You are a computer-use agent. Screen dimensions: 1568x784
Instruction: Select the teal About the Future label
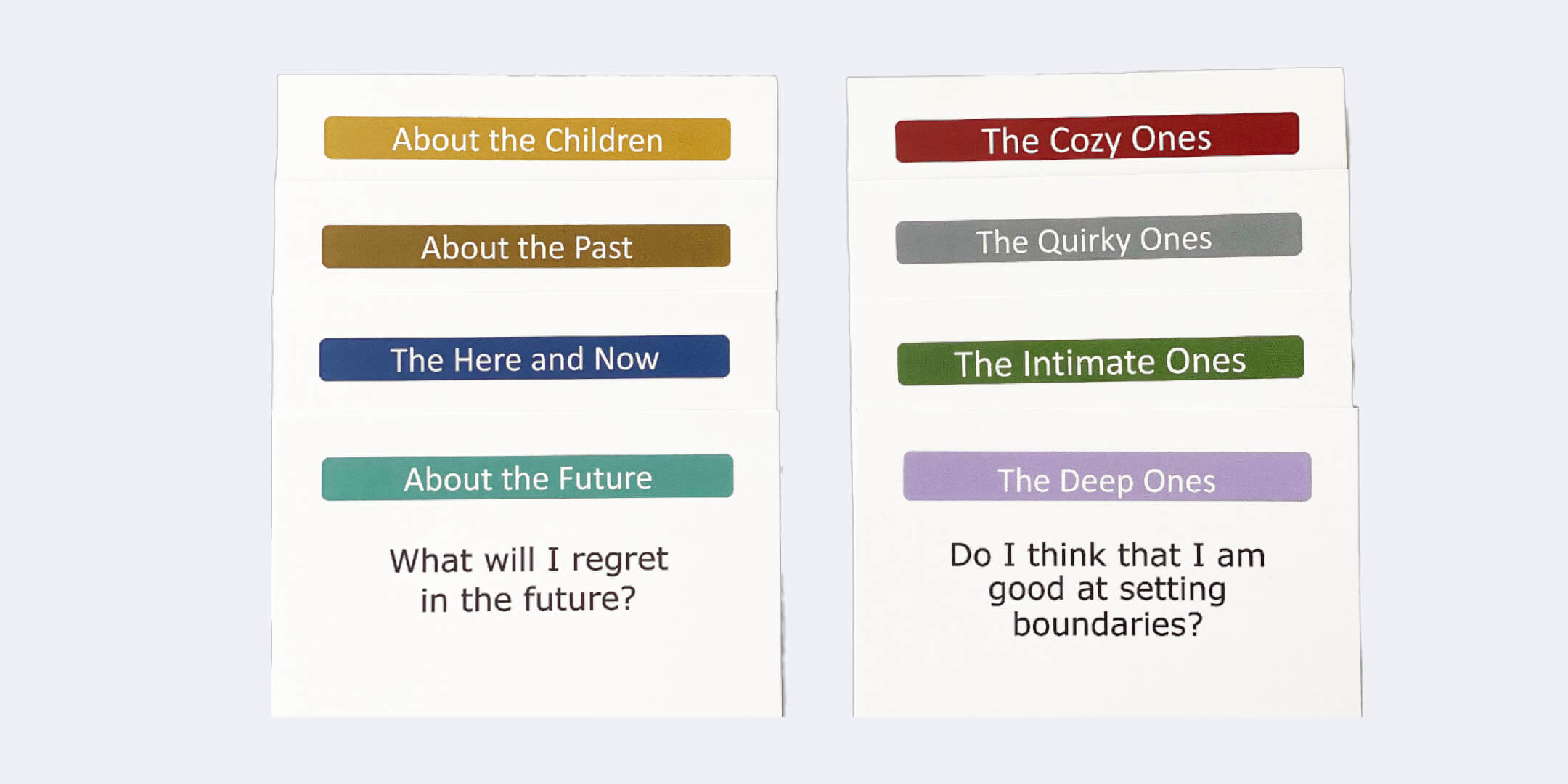(x=527, y=478)
